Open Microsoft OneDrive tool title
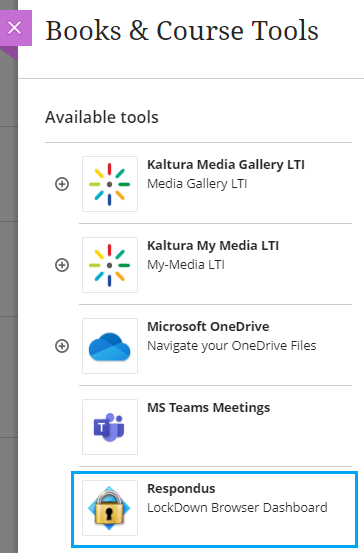Screen dimensions: 364x553 (x=208, y=327)
